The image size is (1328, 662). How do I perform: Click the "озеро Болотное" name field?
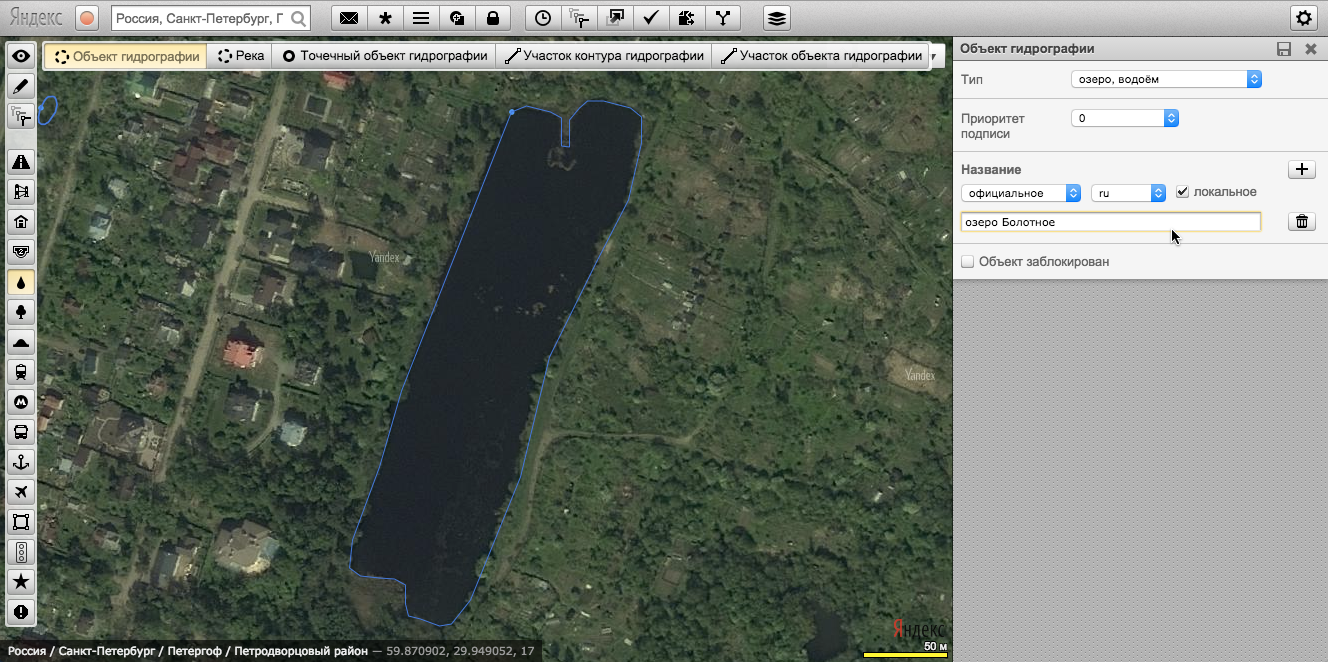(x=1109, y=222)
